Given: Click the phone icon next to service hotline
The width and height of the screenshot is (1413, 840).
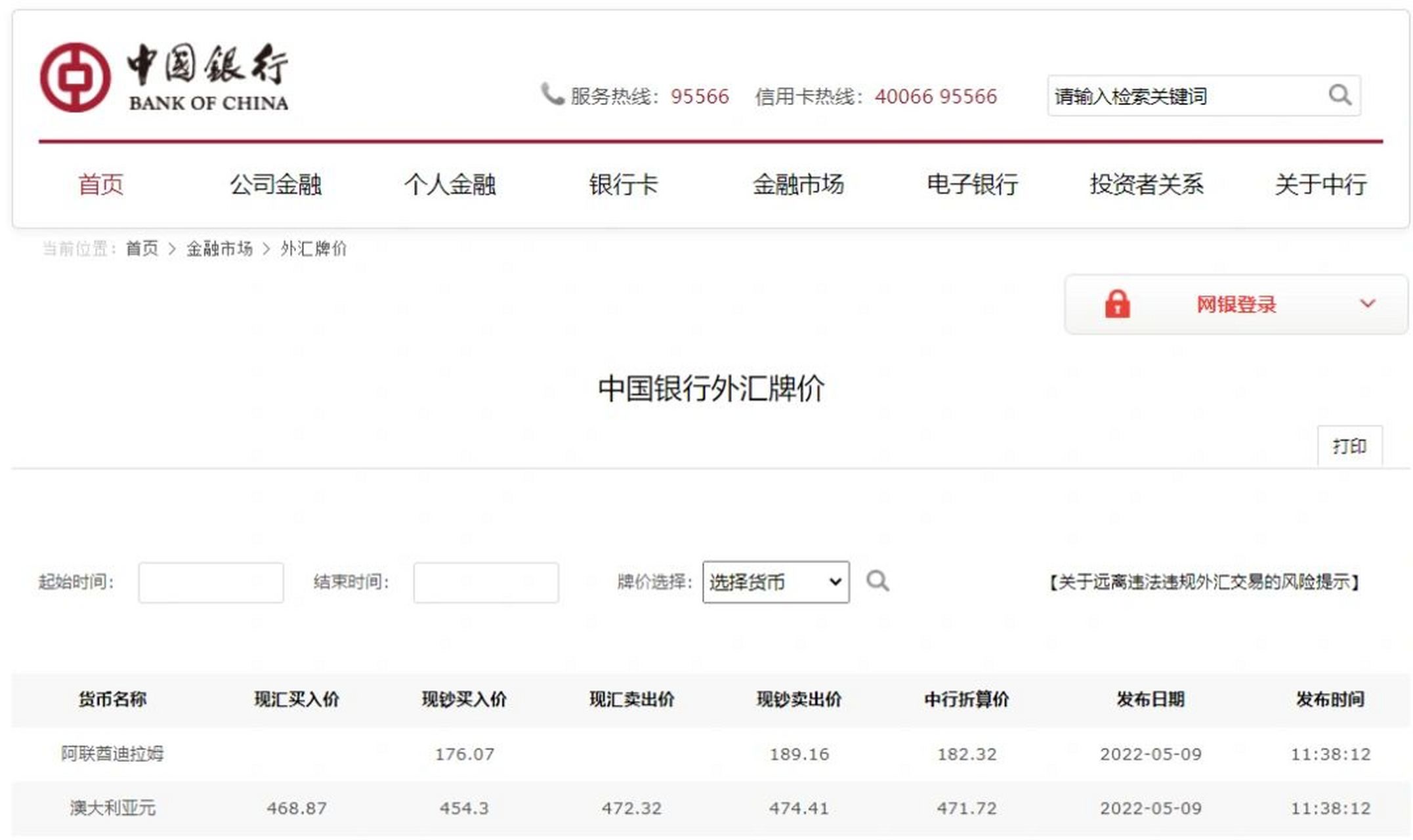Looking at the screenshot, I should click(x=550, y=95).
